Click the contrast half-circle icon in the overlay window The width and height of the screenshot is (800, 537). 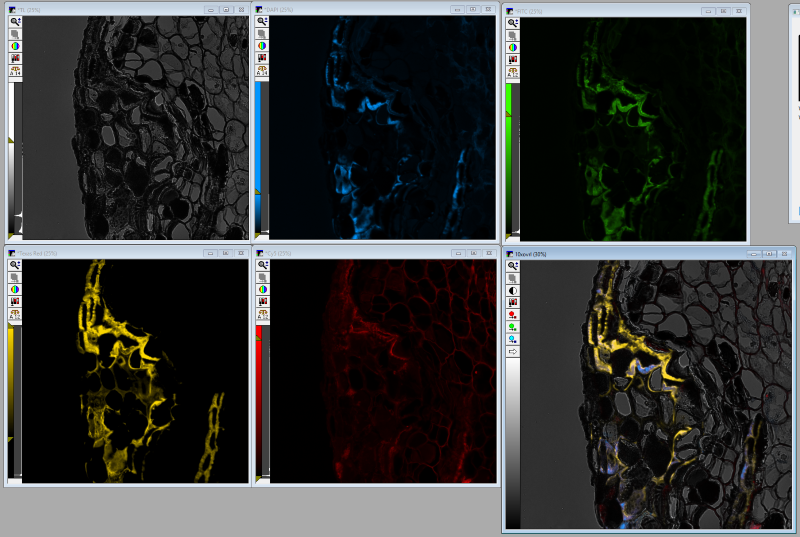coord(513,291)
